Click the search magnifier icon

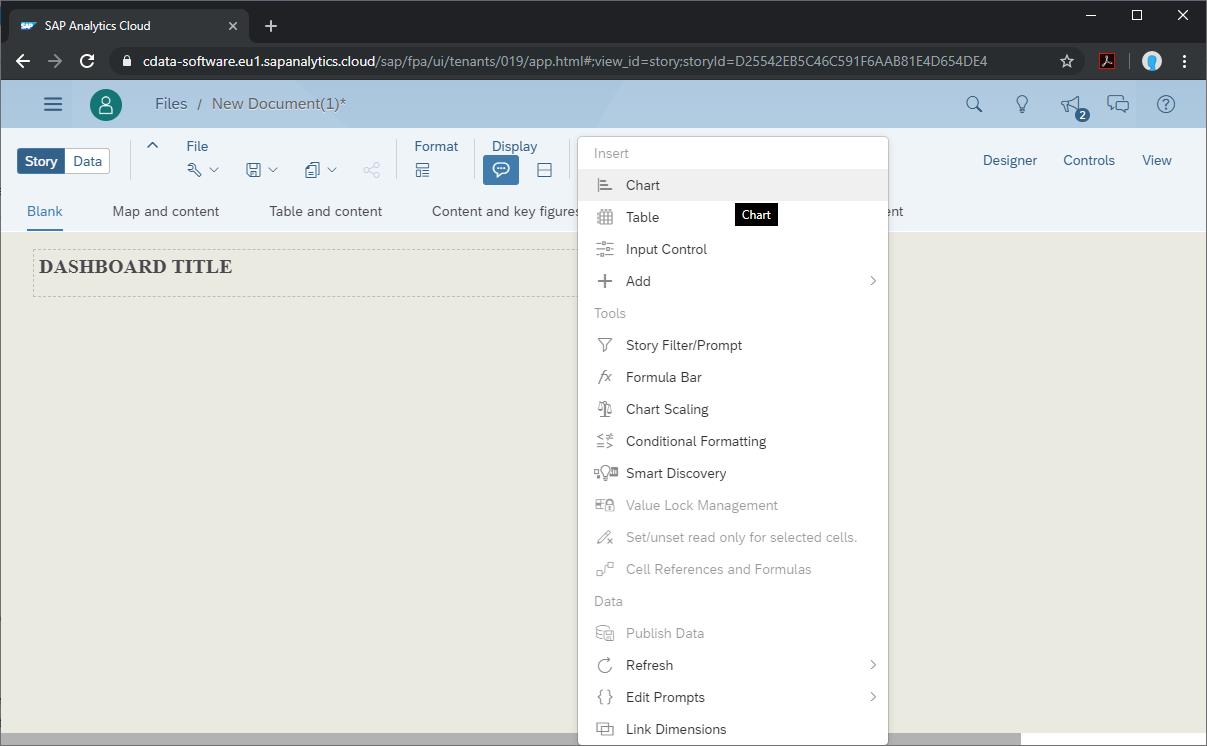(x=973, y=104)
